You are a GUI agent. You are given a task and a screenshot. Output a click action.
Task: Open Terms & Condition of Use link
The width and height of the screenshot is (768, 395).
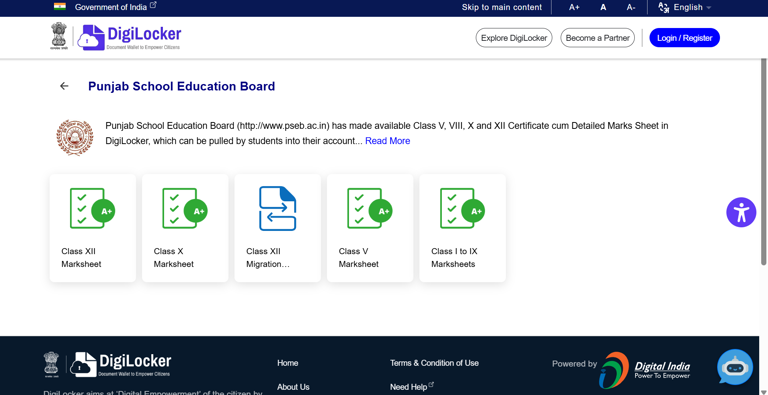pyautogui.click(x=434, y=363)
